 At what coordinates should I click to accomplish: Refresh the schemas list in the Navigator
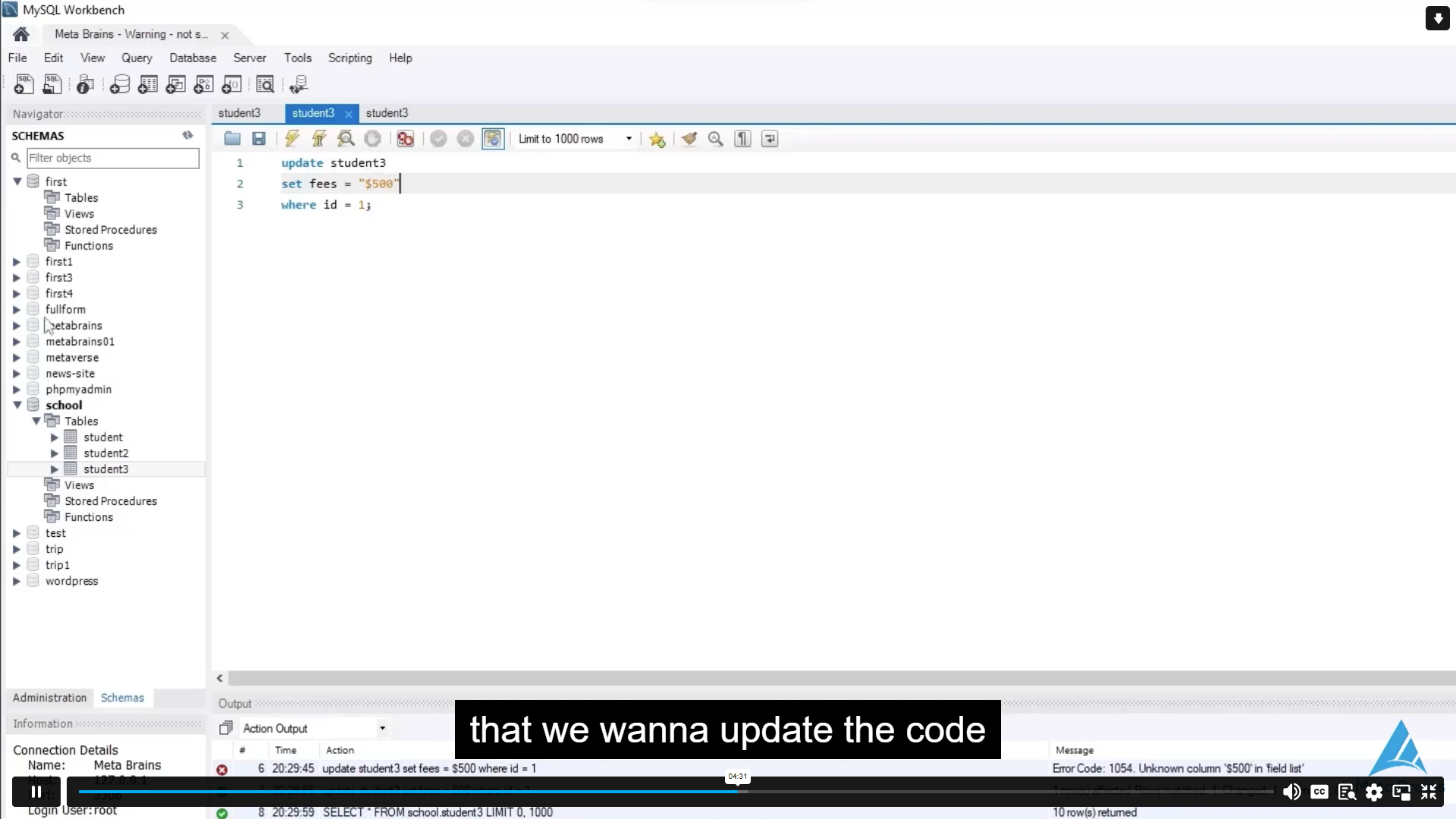coord(187,135)
